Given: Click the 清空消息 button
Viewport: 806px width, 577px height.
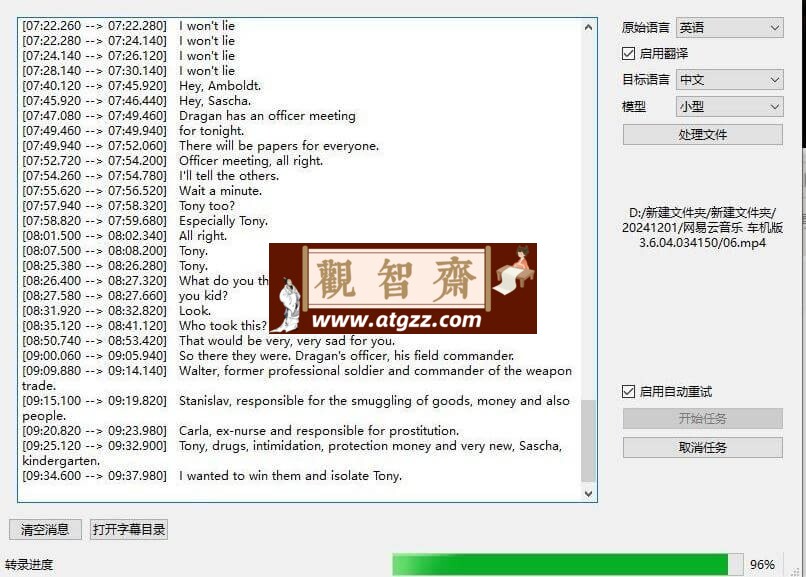Looking at the screenshot, I should coord(45,529).
